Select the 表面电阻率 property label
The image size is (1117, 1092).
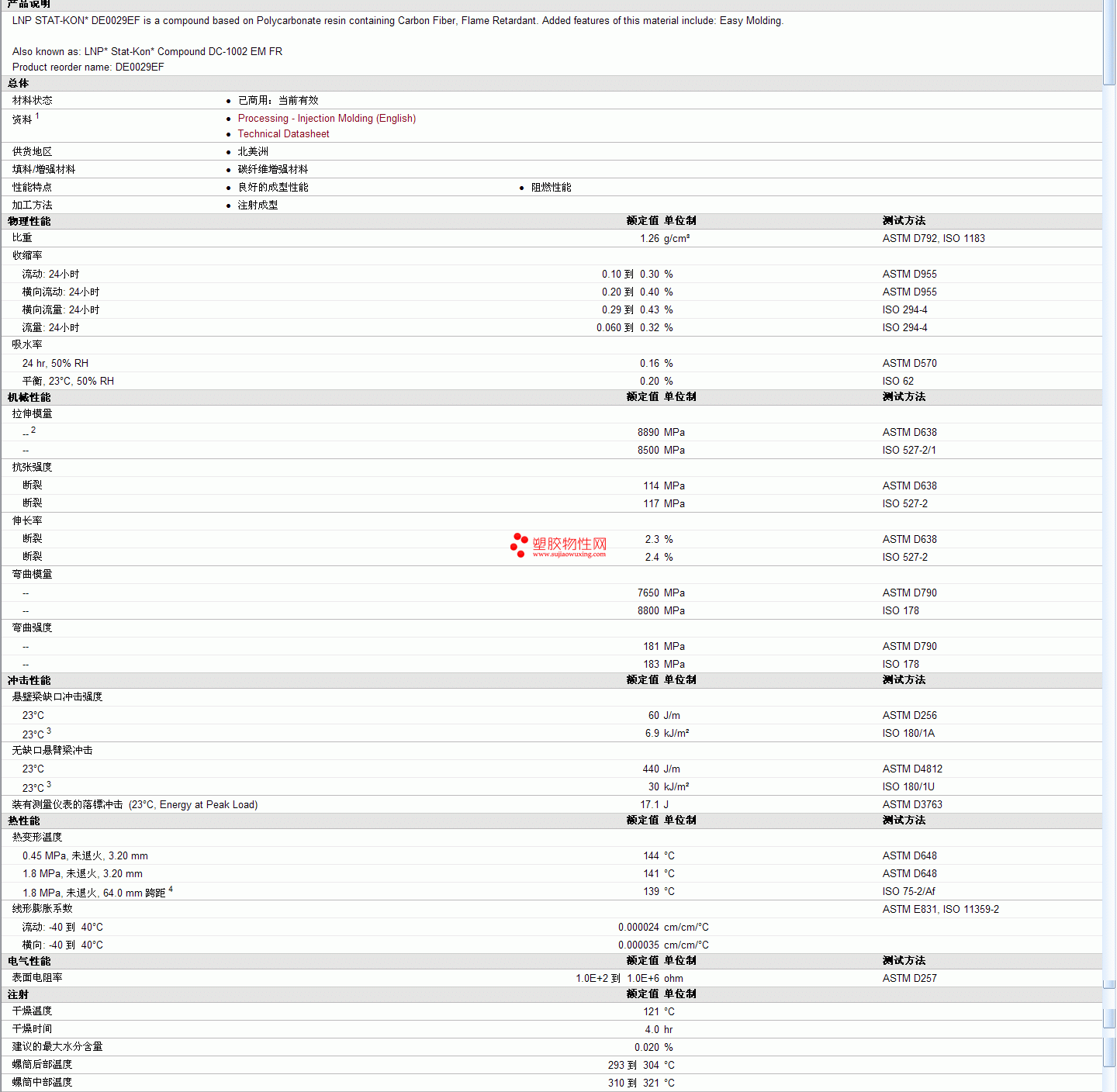click(37, 978)
